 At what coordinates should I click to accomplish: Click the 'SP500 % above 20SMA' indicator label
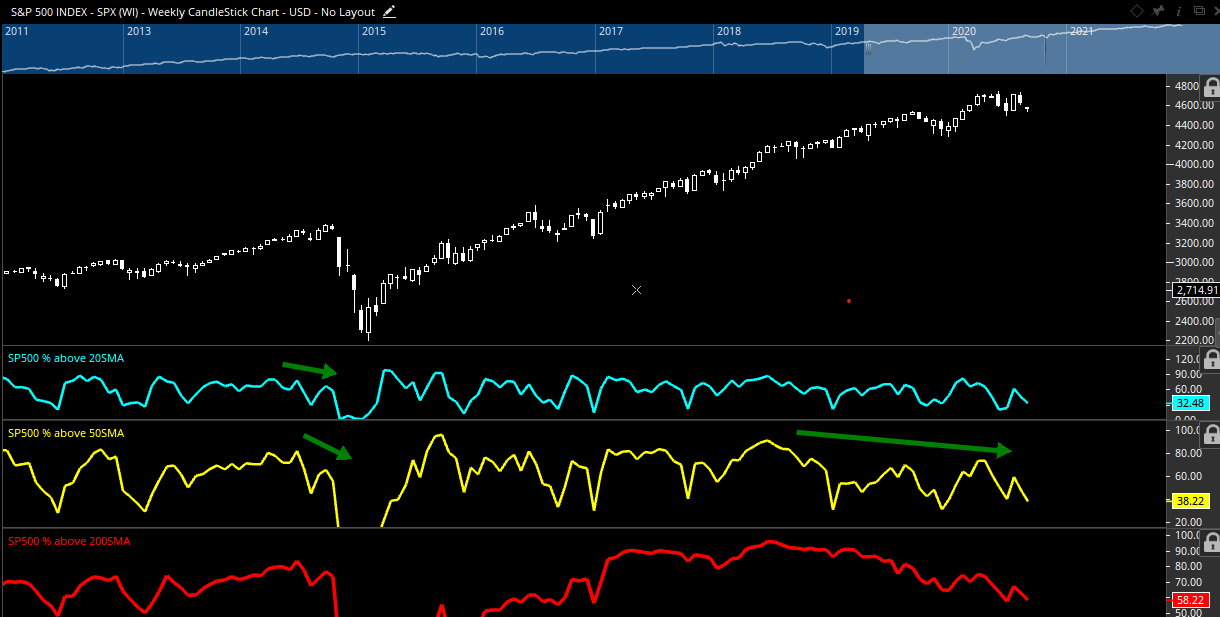point(66,357)
